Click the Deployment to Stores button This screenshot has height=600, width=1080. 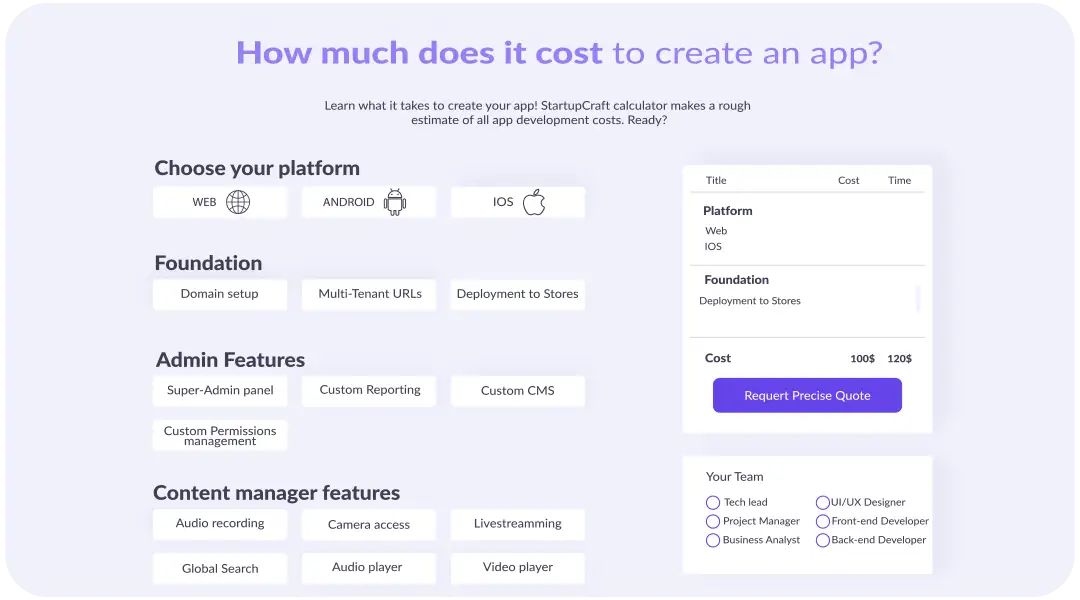tap(518, 294)
